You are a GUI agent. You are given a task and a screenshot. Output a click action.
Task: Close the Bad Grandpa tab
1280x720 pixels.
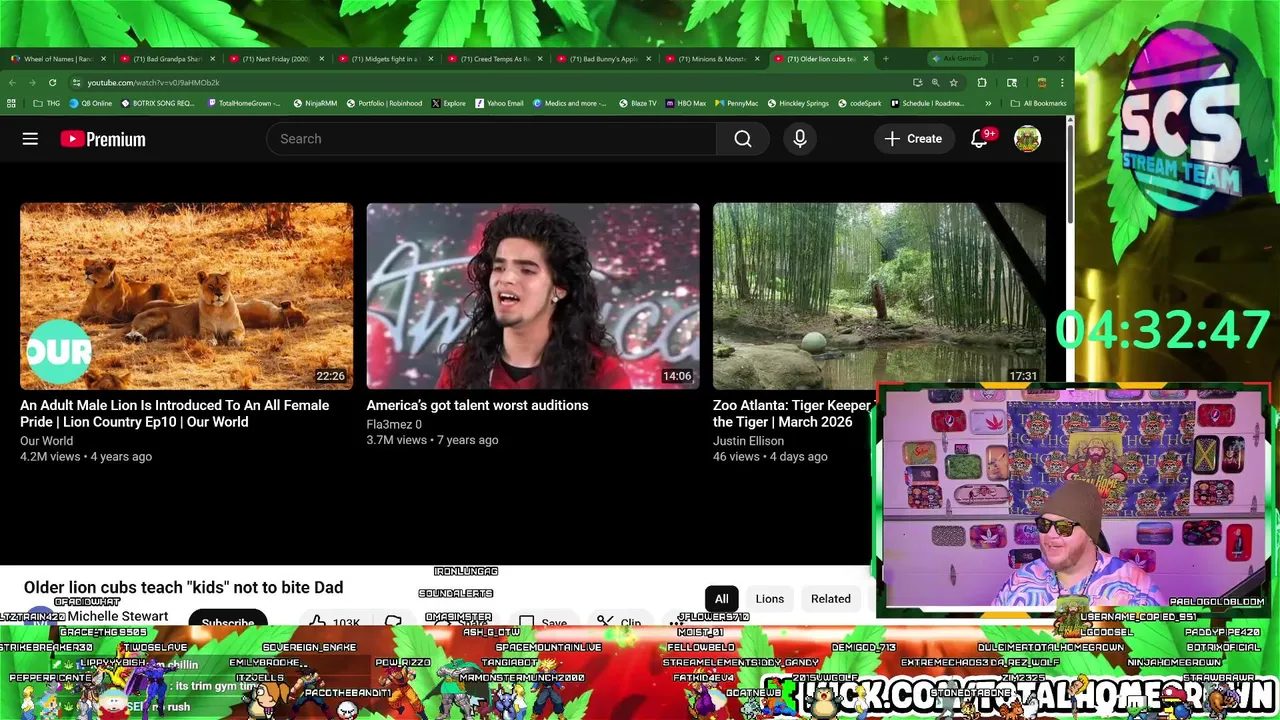coord(213,59)
